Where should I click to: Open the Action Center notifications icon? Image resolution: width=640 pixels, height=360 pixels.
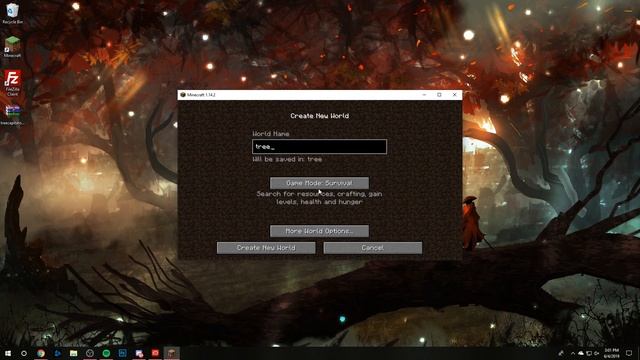tap(629, 353)
